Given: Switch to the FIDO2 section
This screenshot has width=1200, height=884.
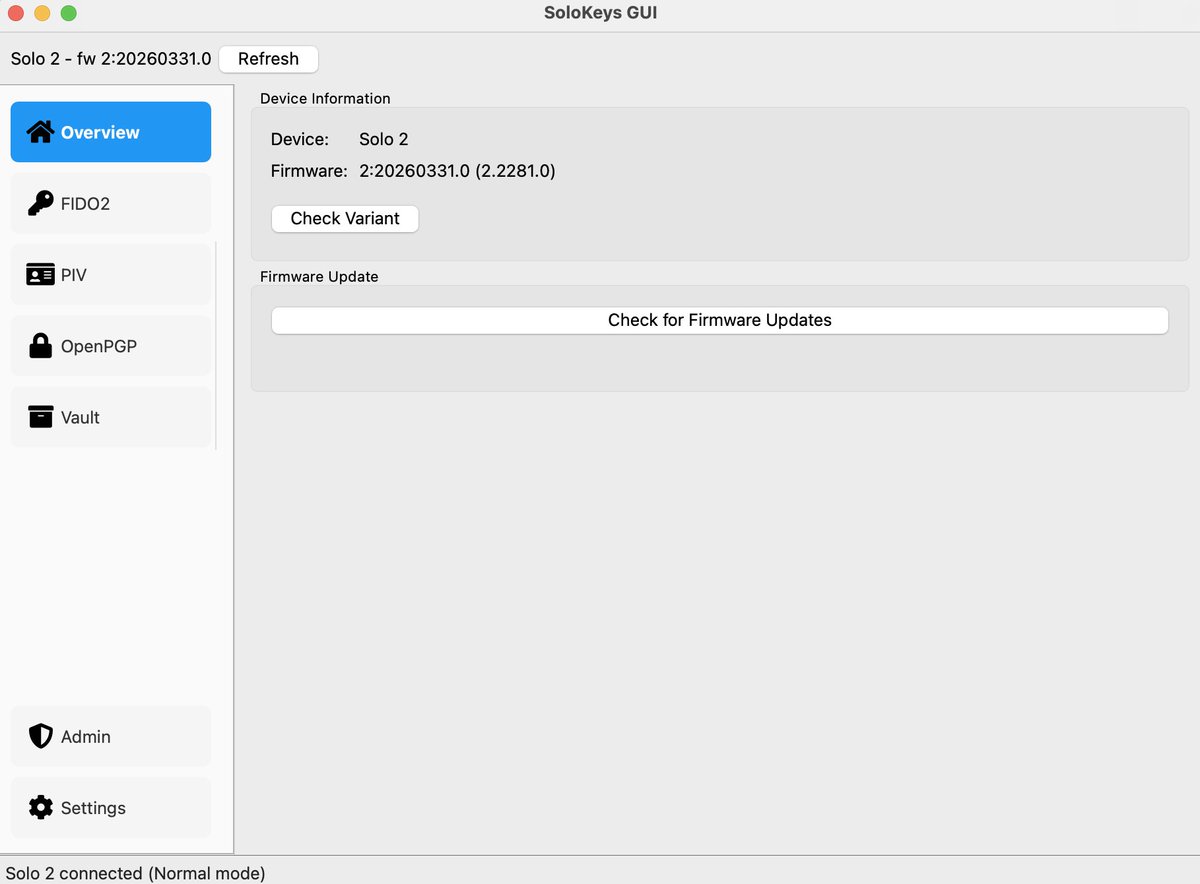Looking at the screenshot, I should coord(111,203).
